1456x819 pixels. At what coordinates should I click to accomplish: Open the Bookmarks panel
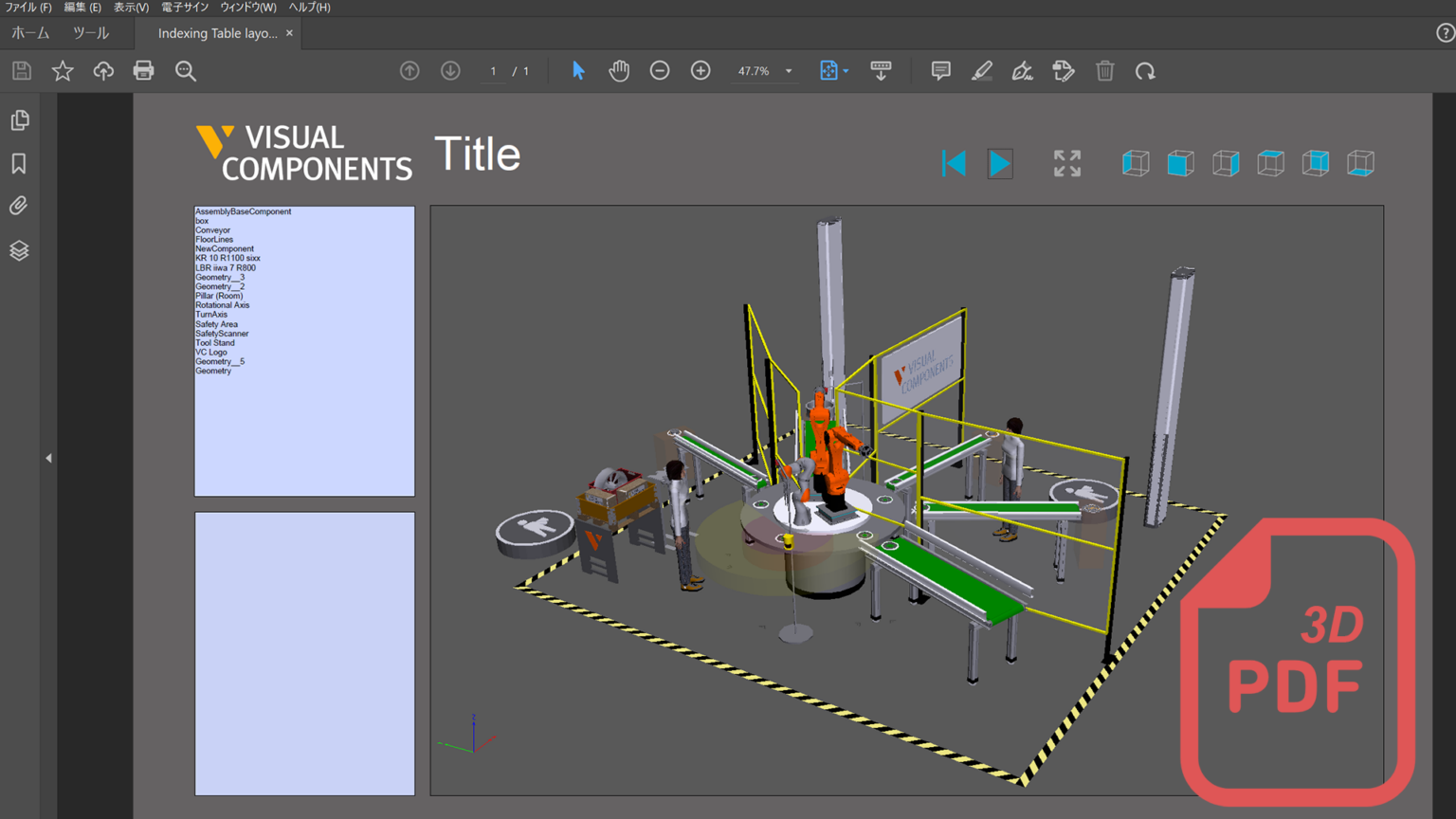pyautogui.click(x=19, y=163)
